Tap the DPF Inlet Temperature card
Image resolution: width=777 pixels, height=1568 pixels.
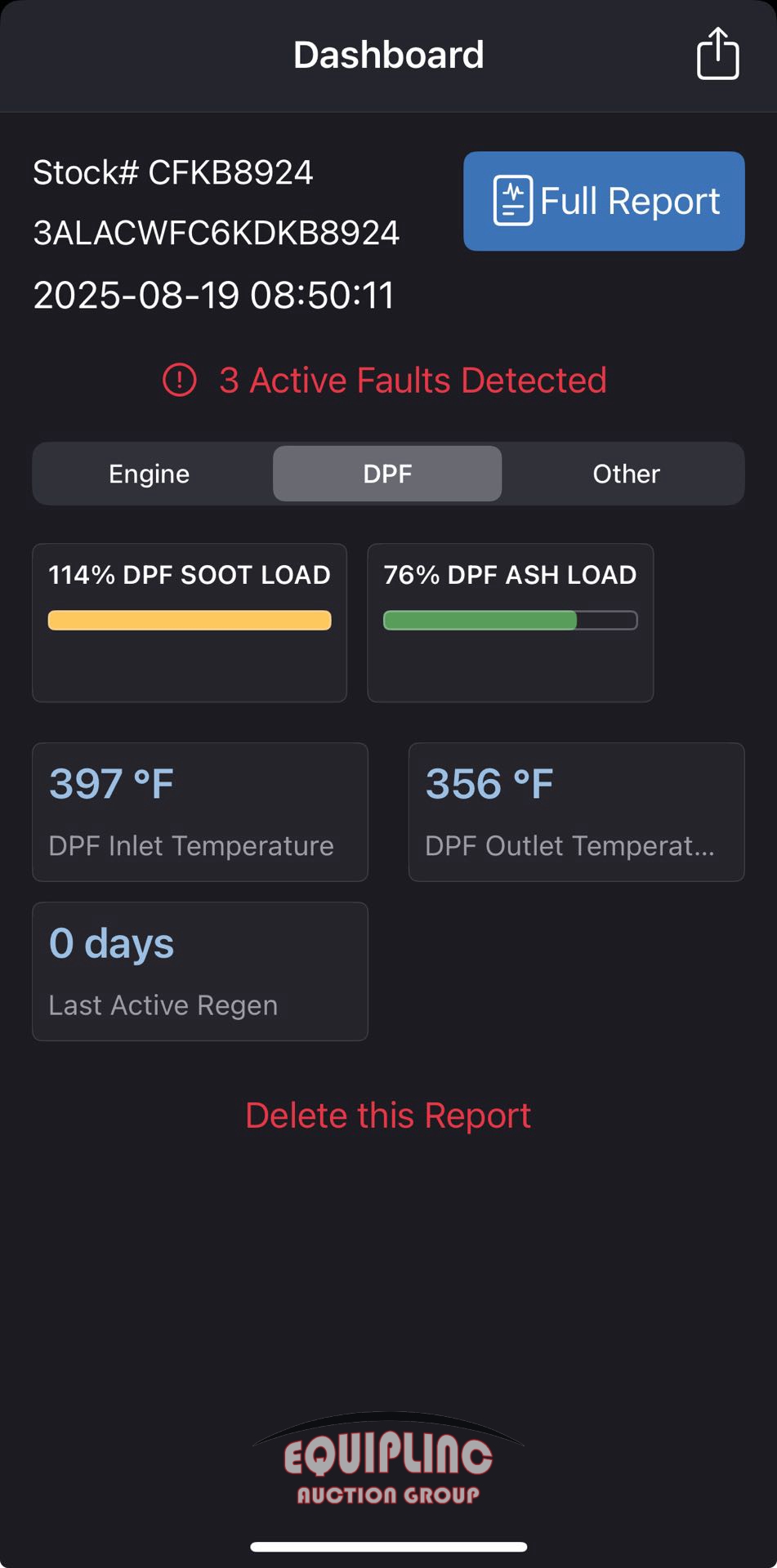[x=200, y=813]
